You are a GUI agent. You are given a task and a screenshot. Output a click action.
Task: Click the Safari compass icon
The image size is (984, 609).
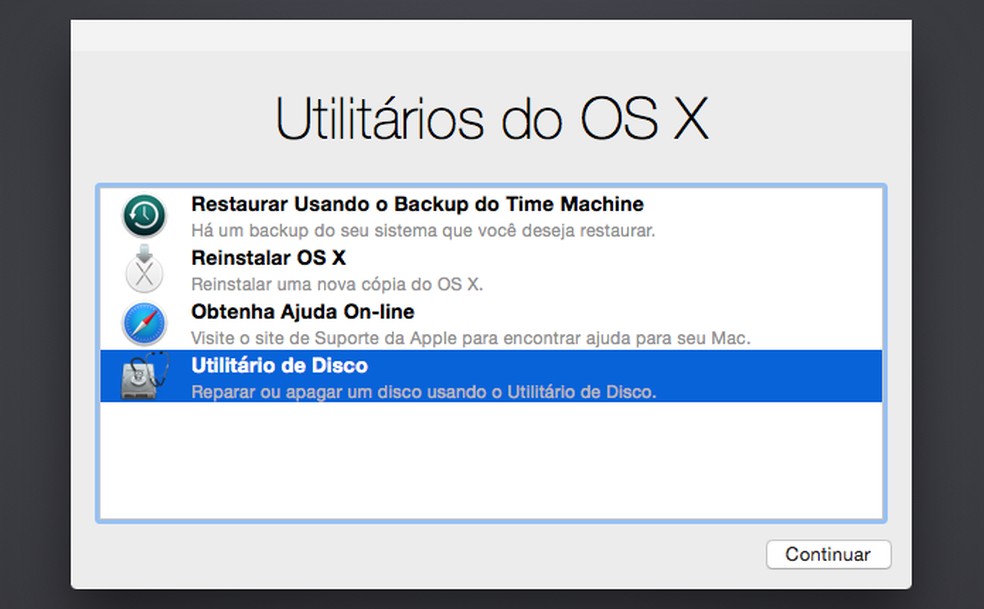pos(144,324)
